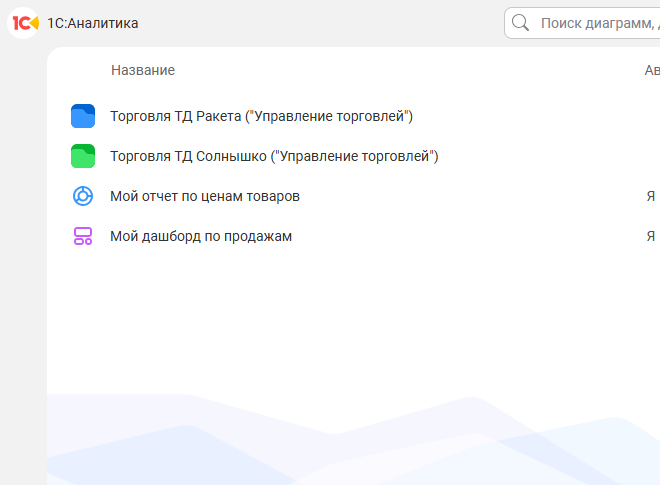Click the 1С:Аналитика title text

[93, 23]
